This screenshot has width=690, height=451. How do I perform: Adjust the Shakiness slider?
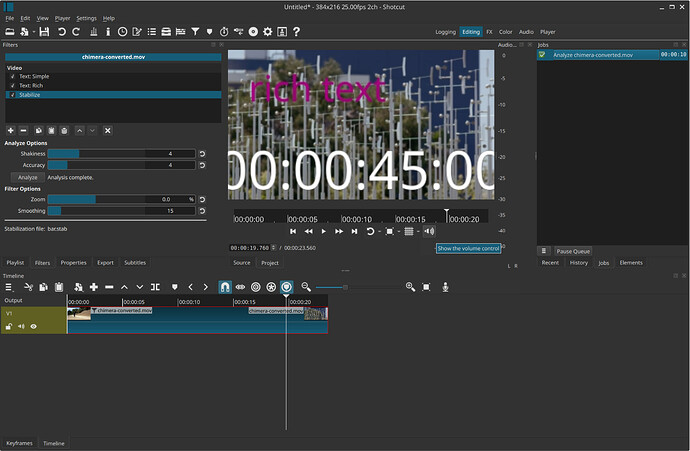[121, 154]
